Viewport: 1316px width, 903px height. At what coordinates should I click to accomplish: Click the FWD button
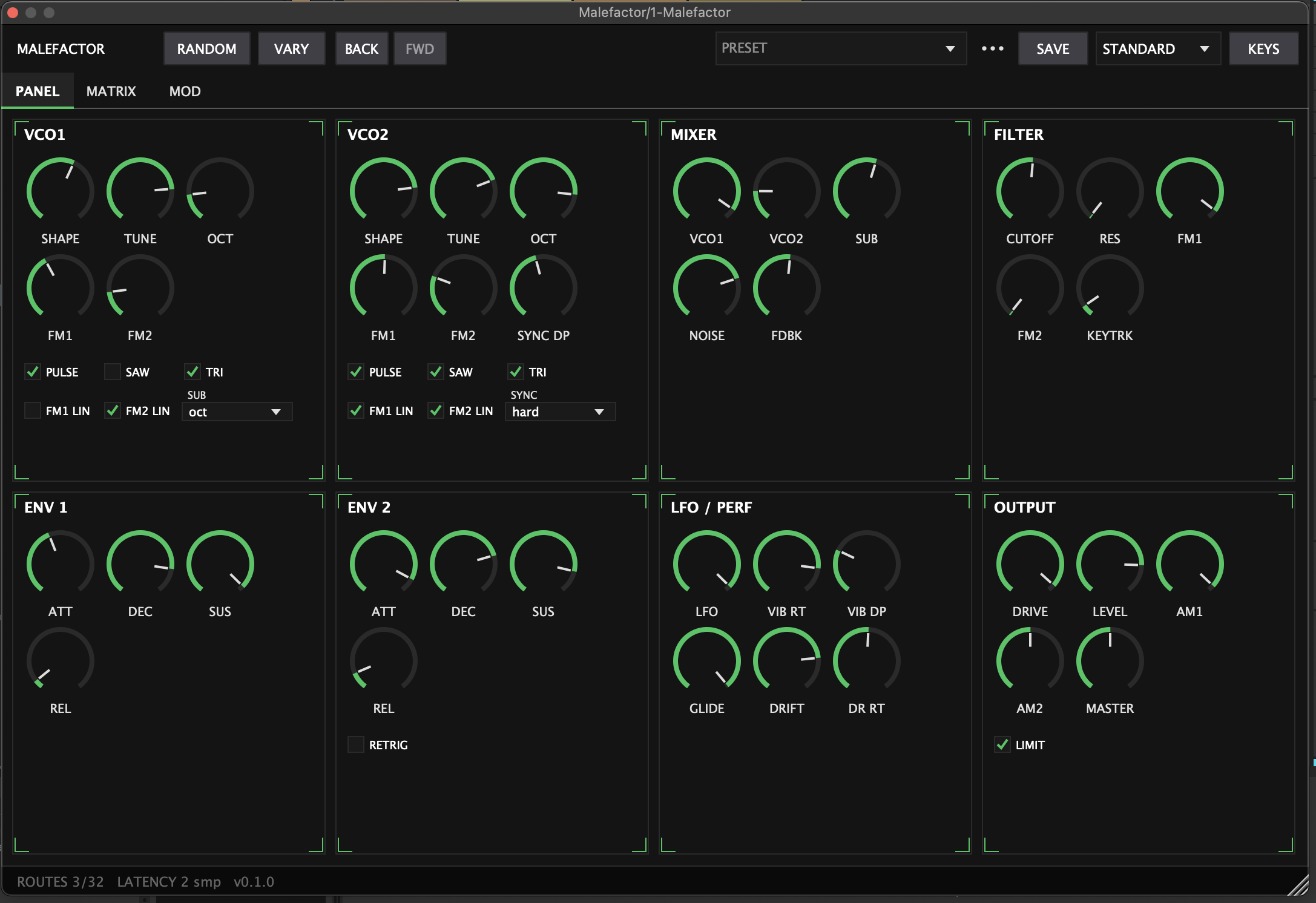coord(420,48)
